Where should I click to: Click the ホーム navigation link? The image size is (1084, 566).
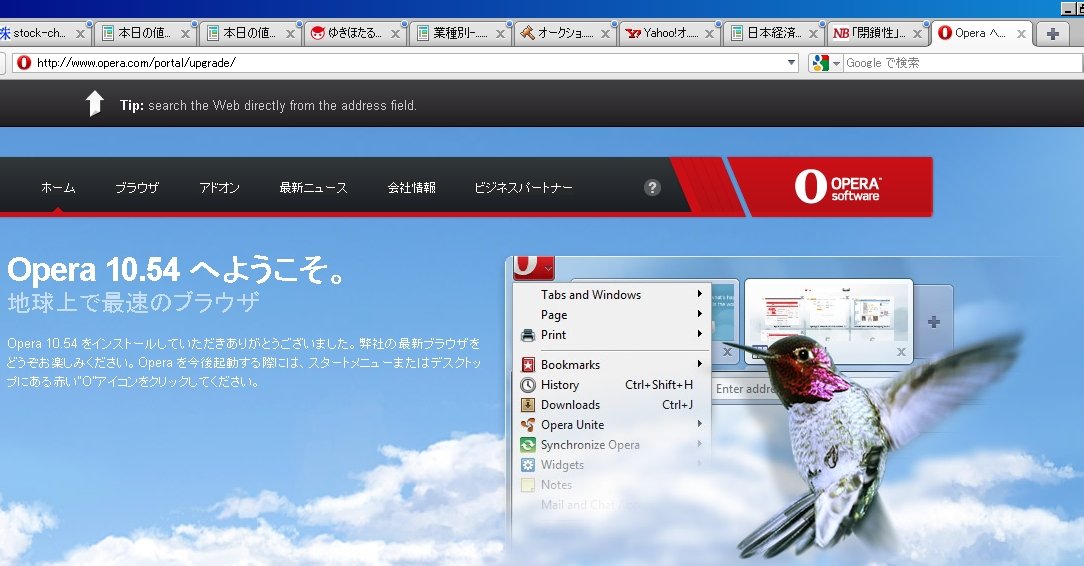58,187
